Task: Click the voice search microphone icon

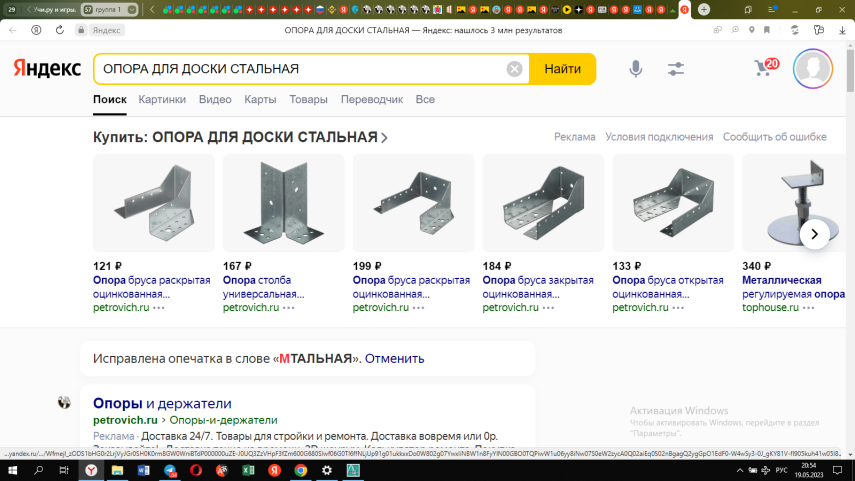Action: [x=635, y=69]
